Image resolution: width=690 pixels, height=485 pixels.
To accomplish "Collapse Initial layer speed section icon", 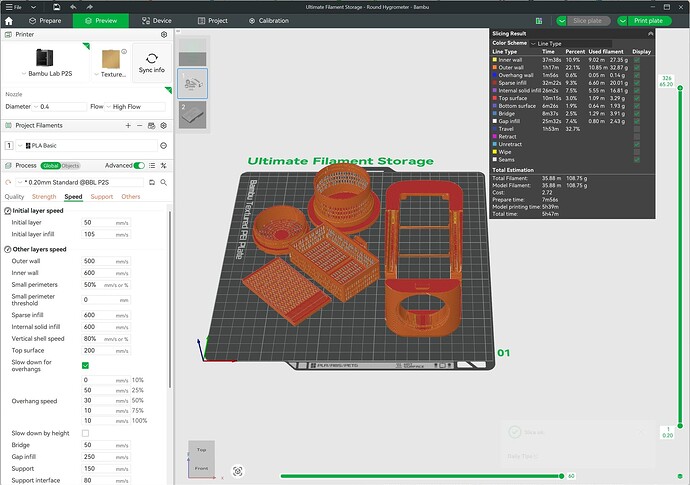I will [7, 211].
